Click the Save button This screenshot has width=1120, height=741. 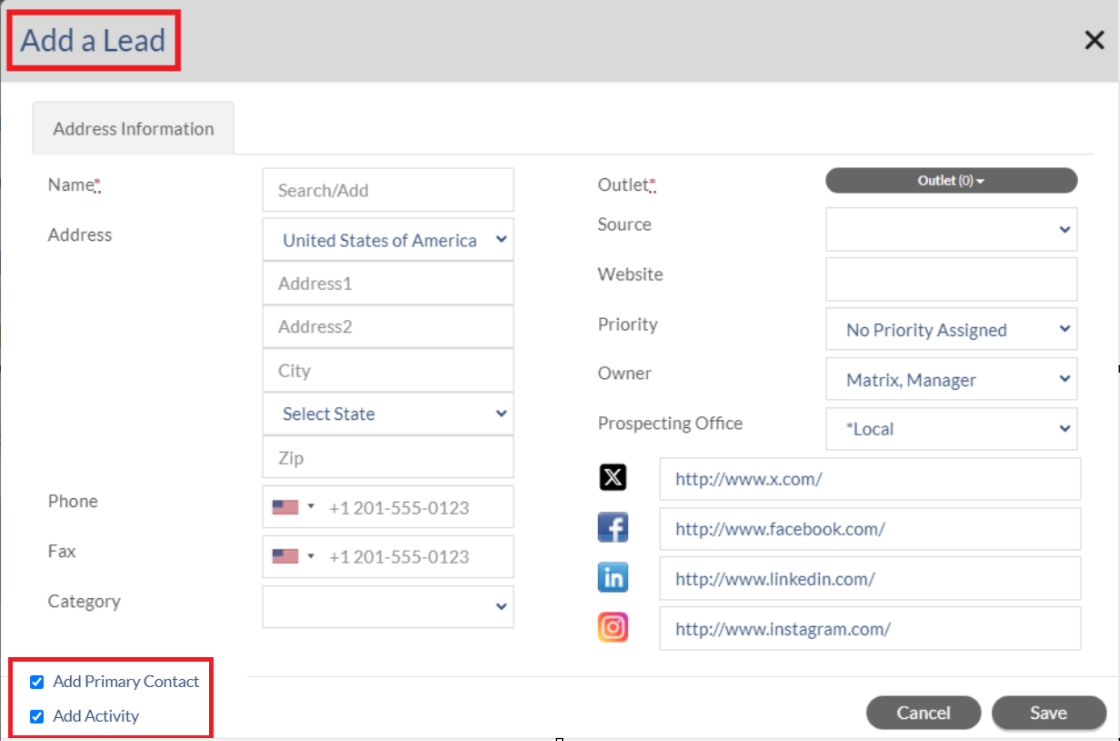coord(1049,712)
